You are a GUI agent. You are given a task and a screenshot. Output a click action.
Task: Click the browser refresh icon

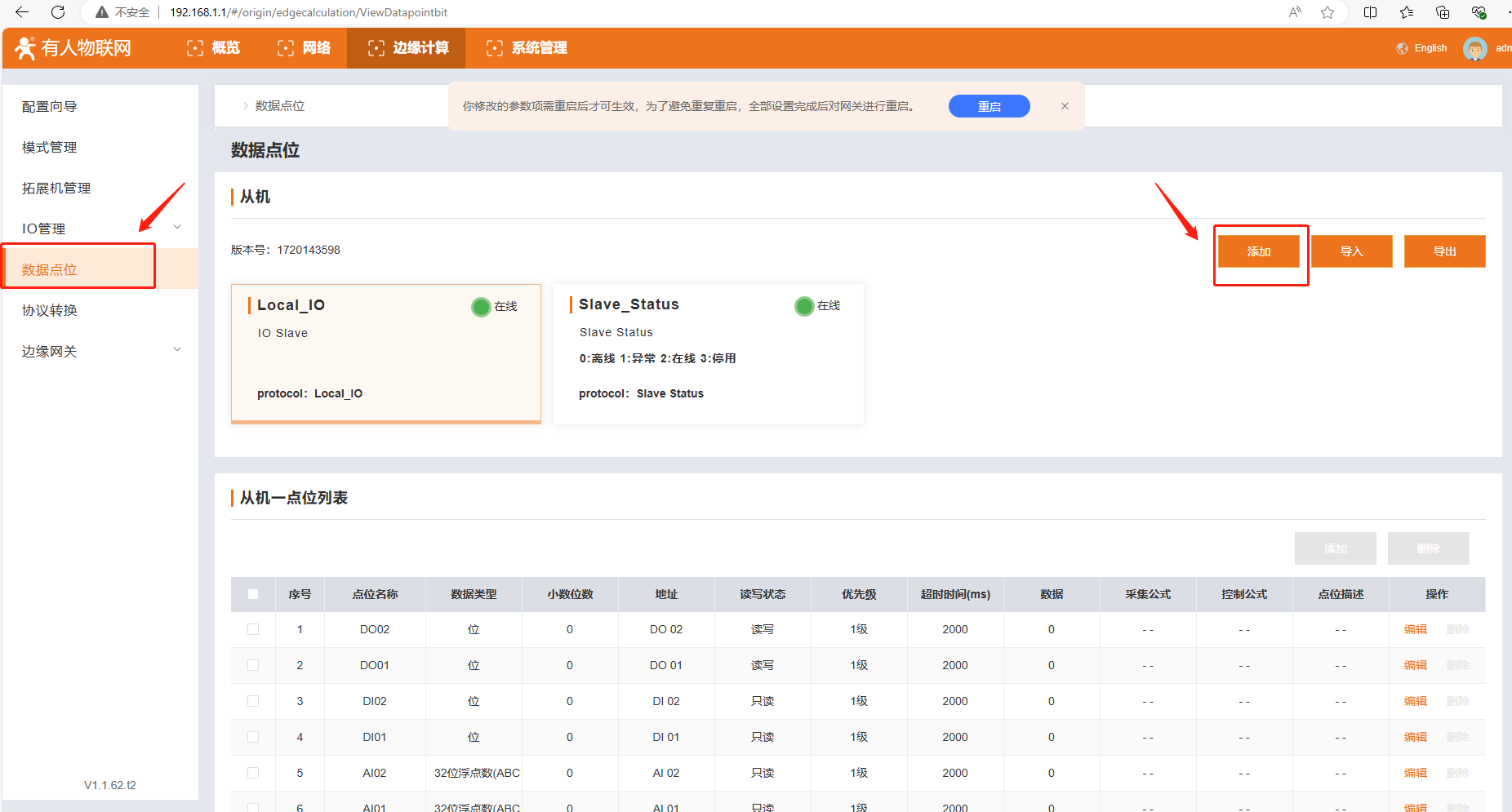pos(58,12)
